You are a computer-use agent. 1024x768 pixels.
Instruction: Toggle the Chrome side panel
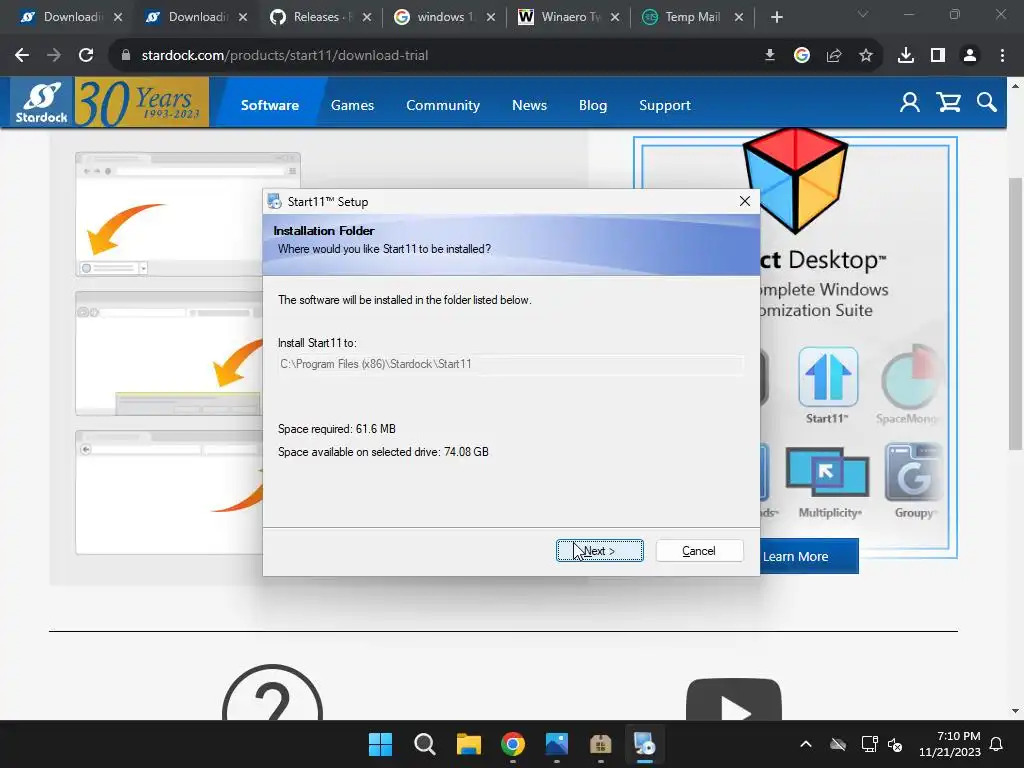(938, 56)
